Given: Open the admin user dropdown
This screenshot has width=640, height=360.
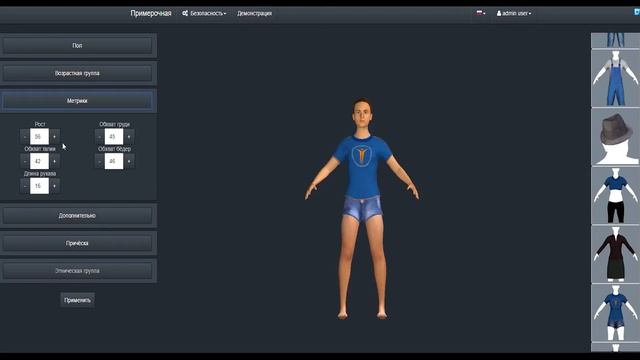Looking at the screenshot, I should [514, 13].
